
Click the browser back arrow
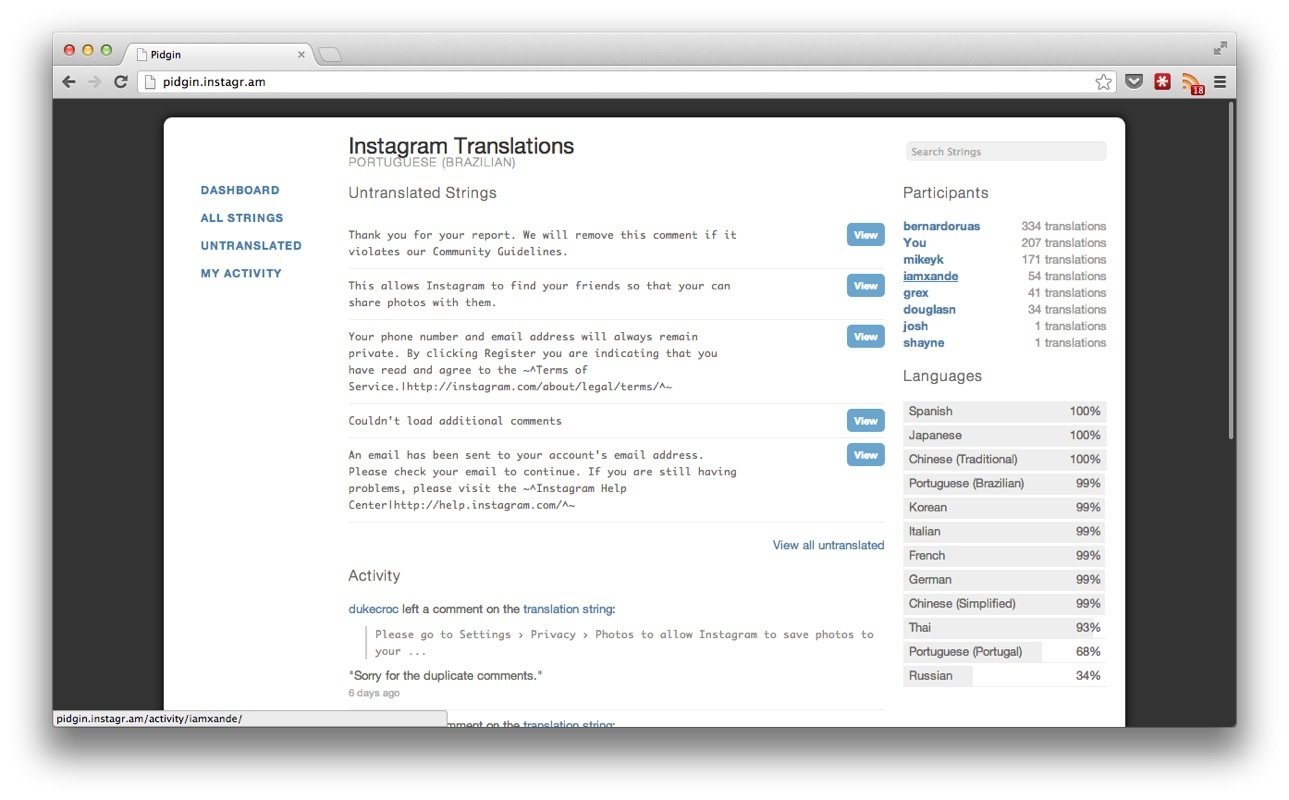(69, 82)
